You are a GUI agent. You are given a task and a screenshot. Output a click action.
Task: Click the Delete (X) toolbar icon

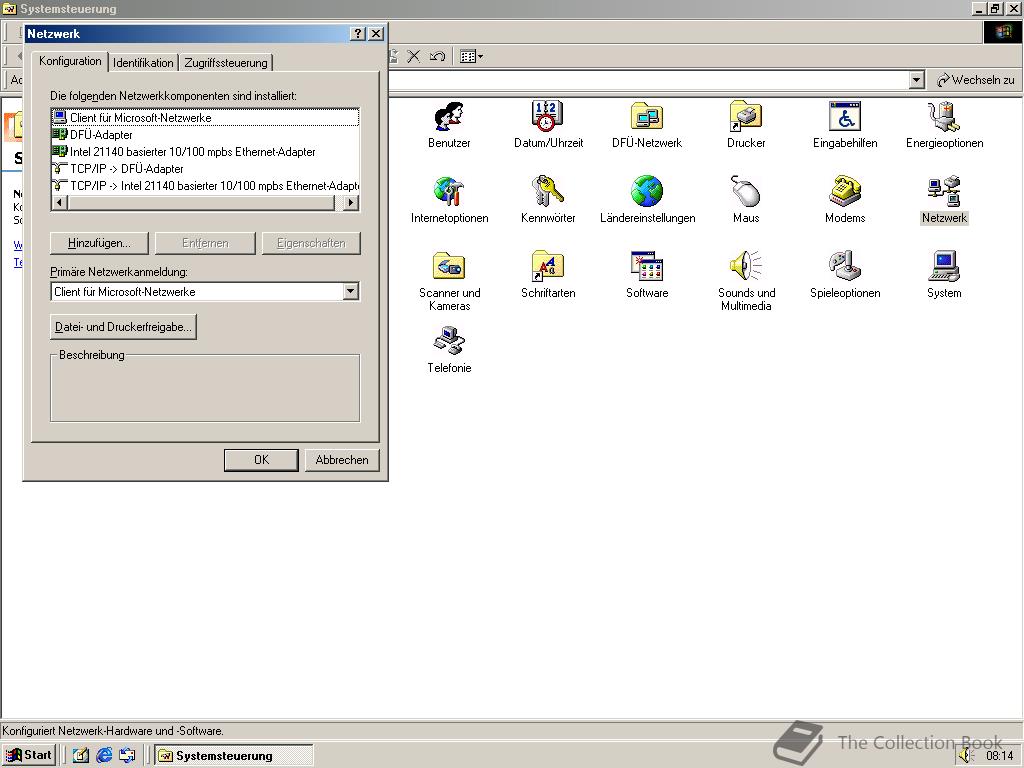point(413,56)
